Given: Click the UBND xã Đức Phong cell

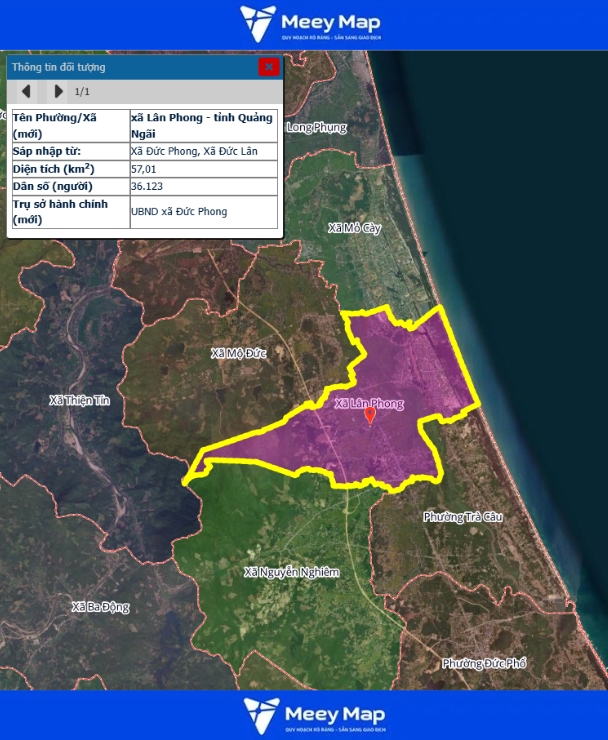Looking at the screenshot, I should [x=179, y=212].
